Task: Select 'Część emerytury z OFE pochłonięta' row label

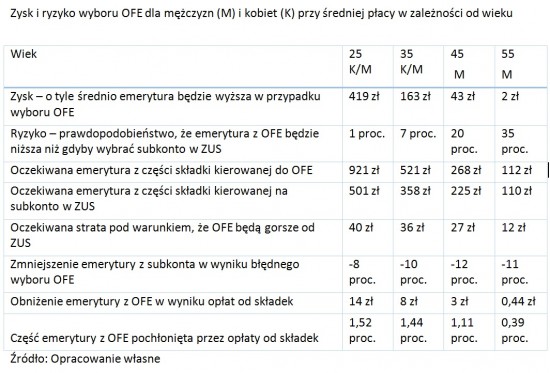Action: click(x=164, y=338)
